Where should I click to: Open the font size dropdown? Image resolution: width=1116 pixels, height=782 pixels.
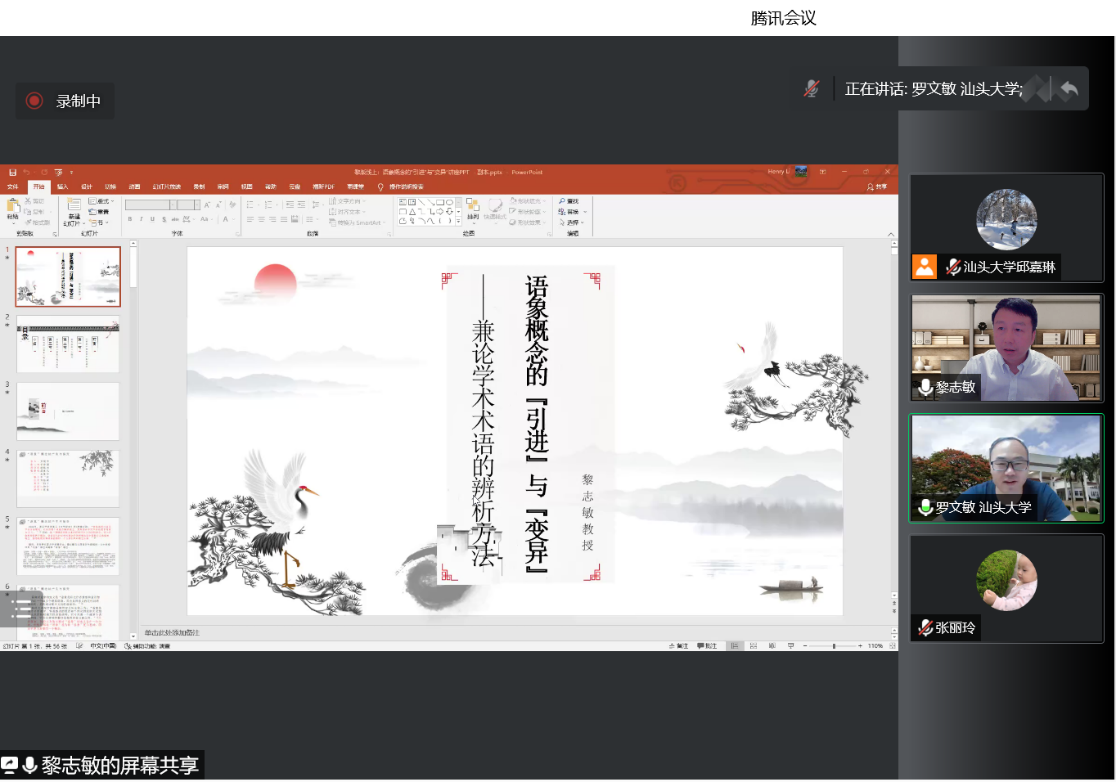(197, 205)
